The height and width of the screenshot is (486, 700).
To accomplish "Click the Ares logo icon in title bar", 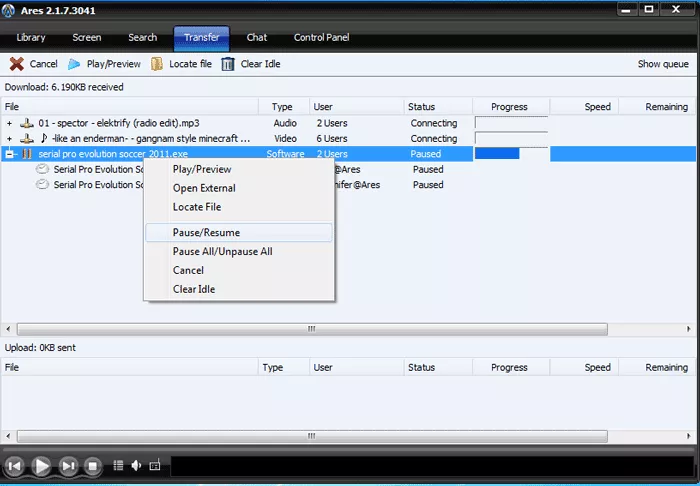I will [x=8, y=10].
